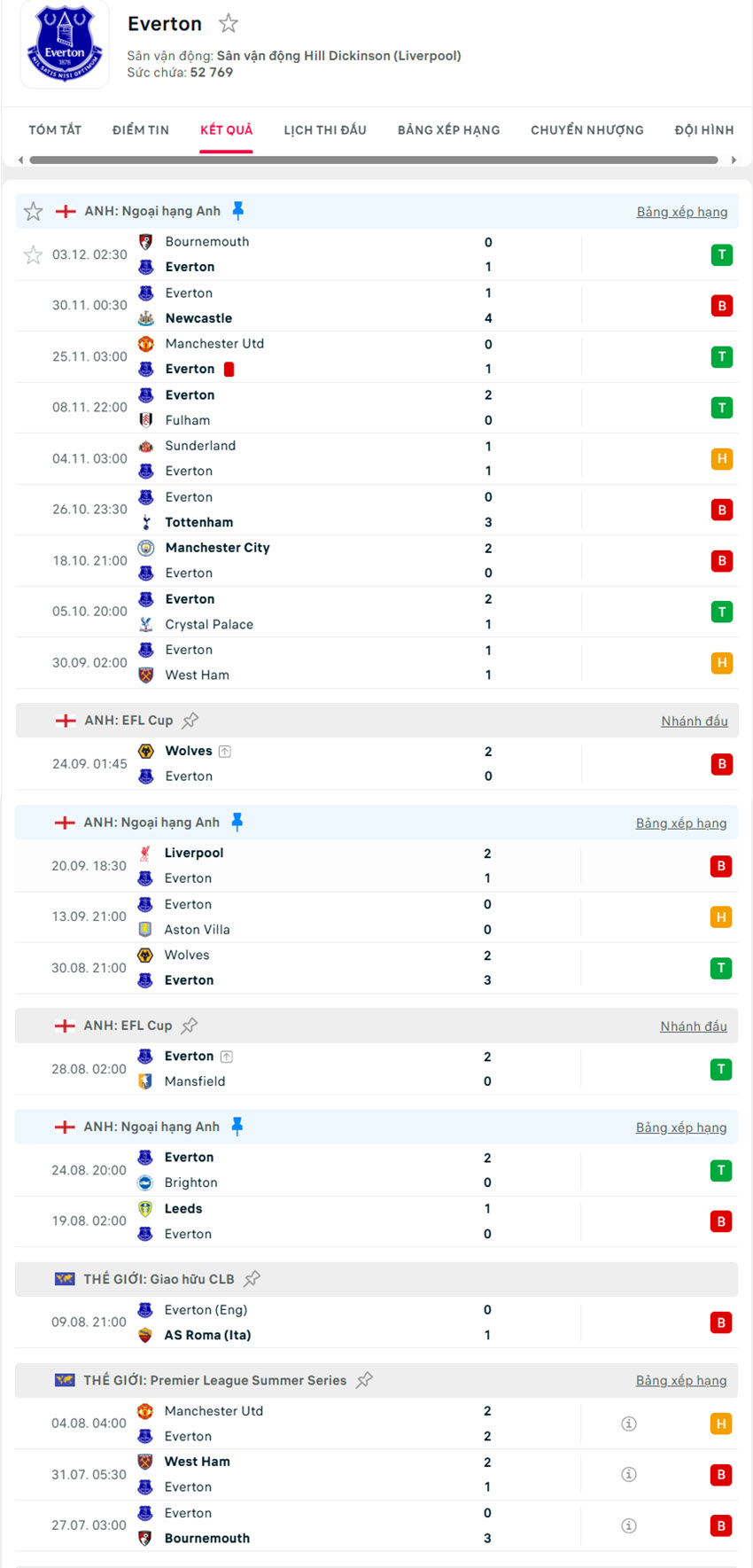Click the left arrow of the tab strip
The width and height of the screenshot is (753, 1568).
[19, 160]
